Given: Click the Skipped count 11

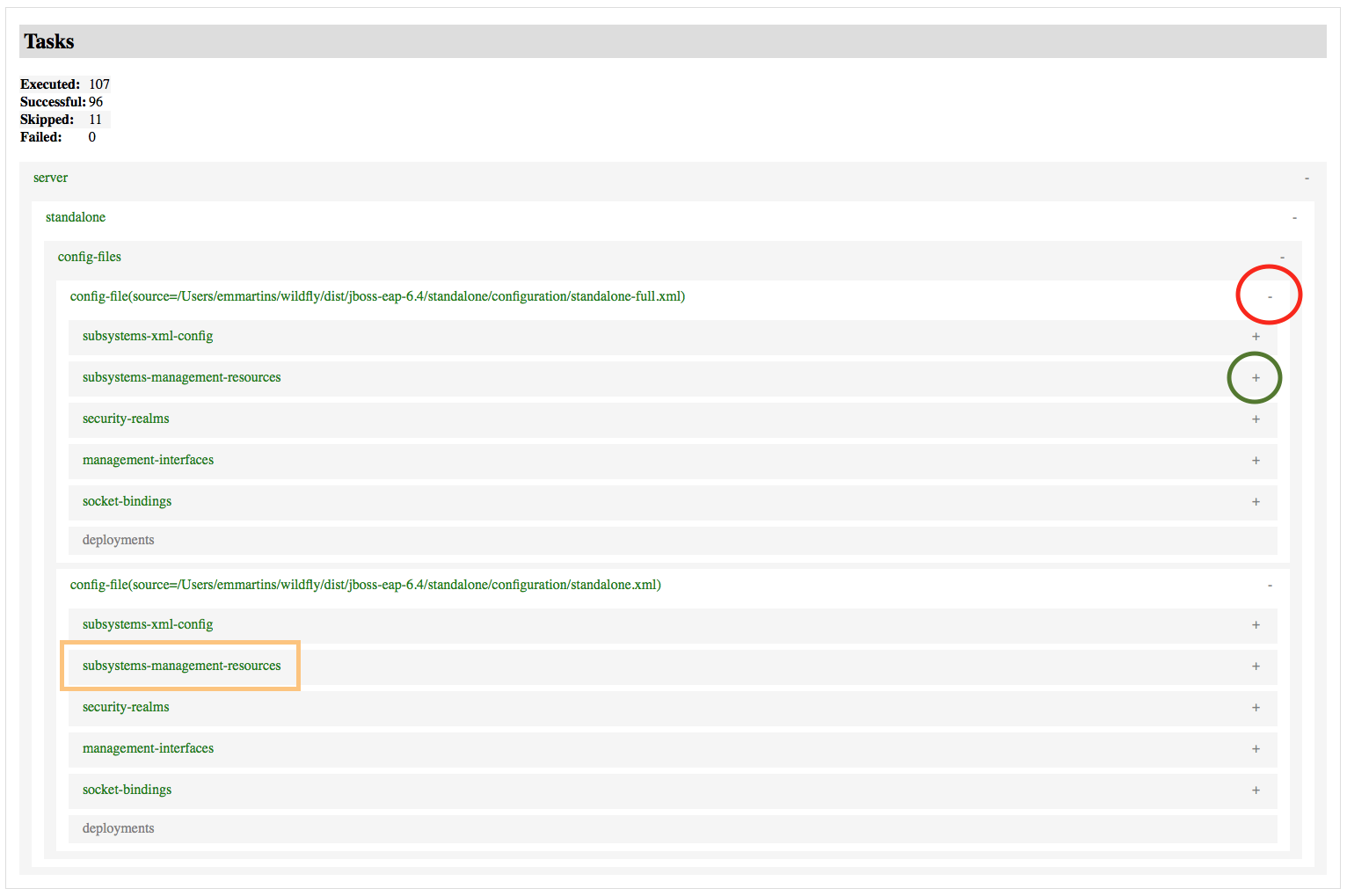Looking at the screenshot, I should pos(95,120).
